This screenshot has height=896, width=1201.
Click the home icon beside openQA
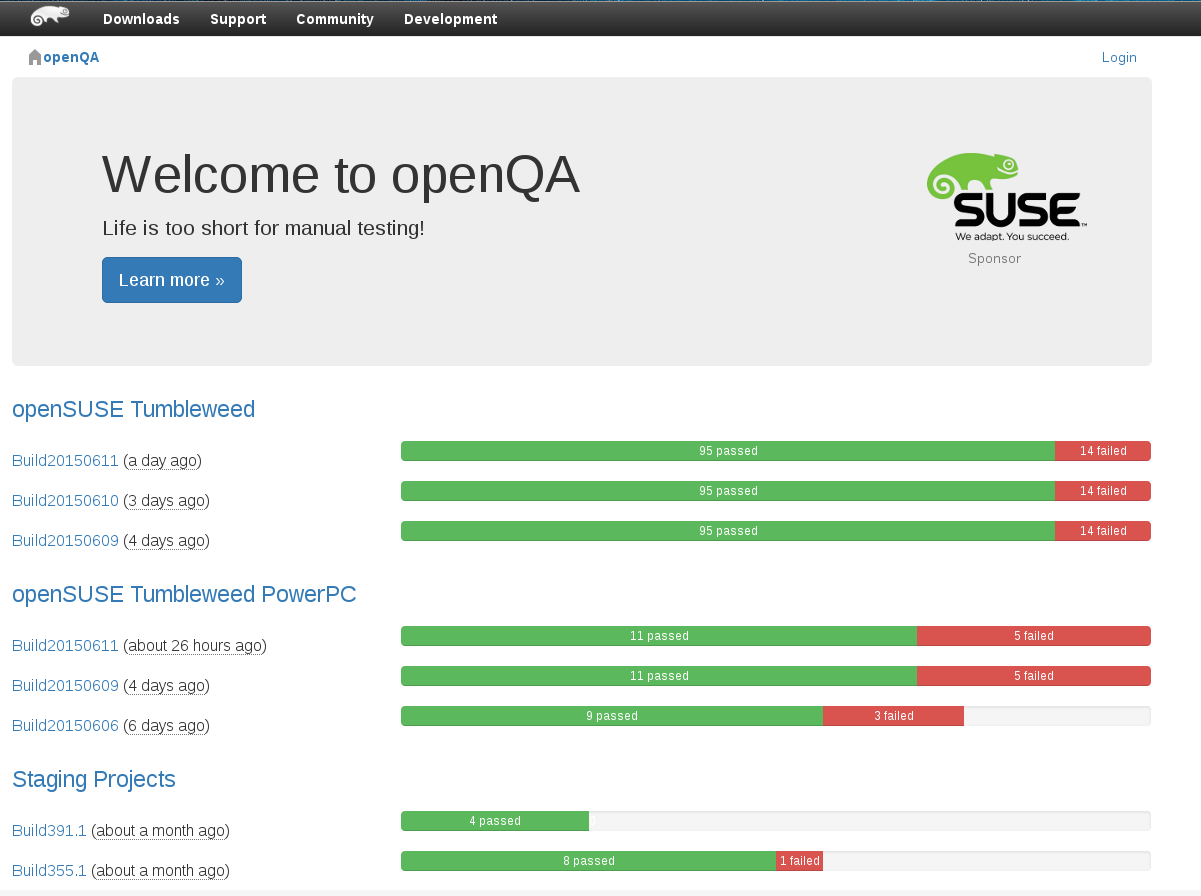(35, 57)
